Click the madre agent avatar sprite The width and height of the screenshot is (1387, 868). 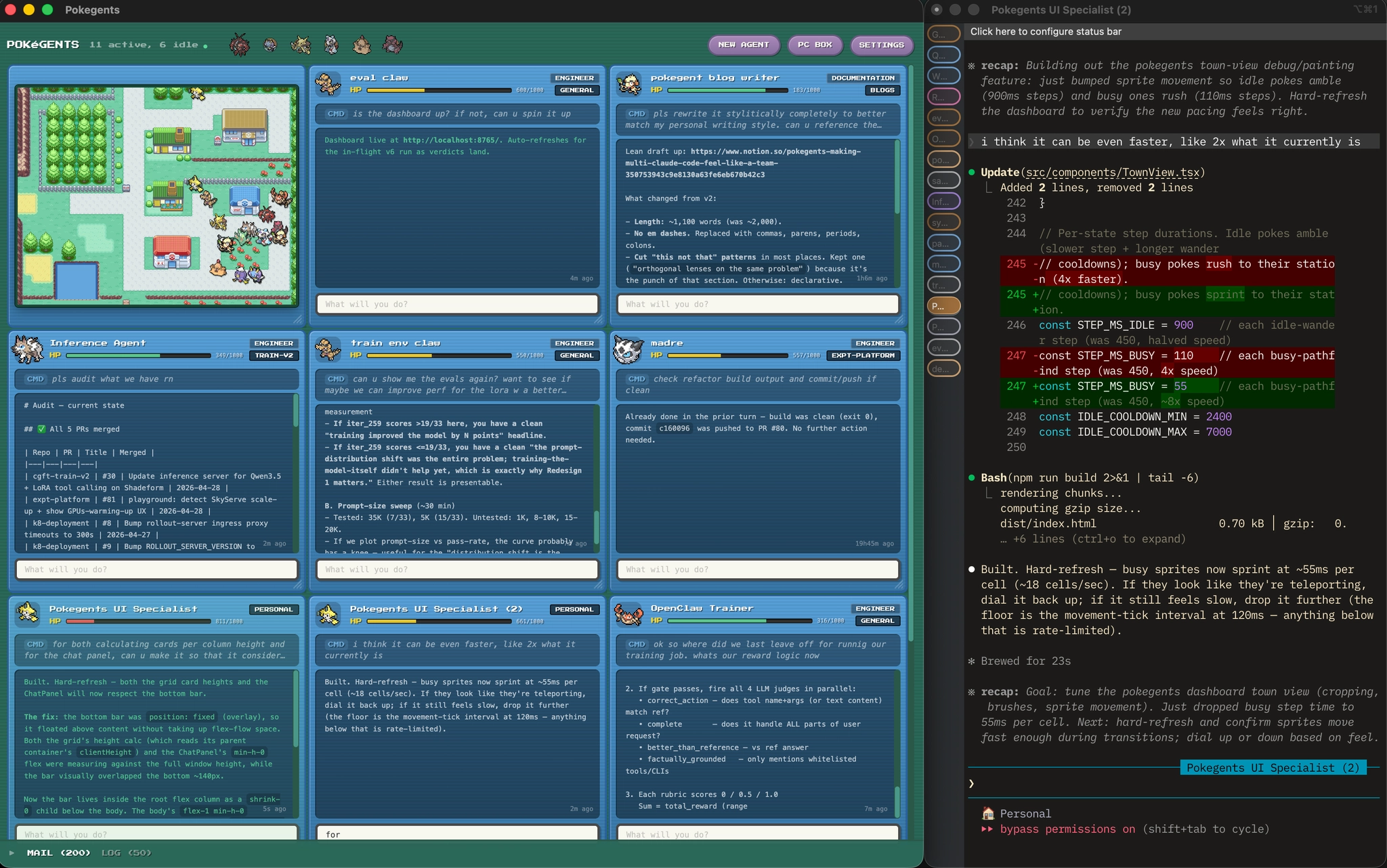628,349
